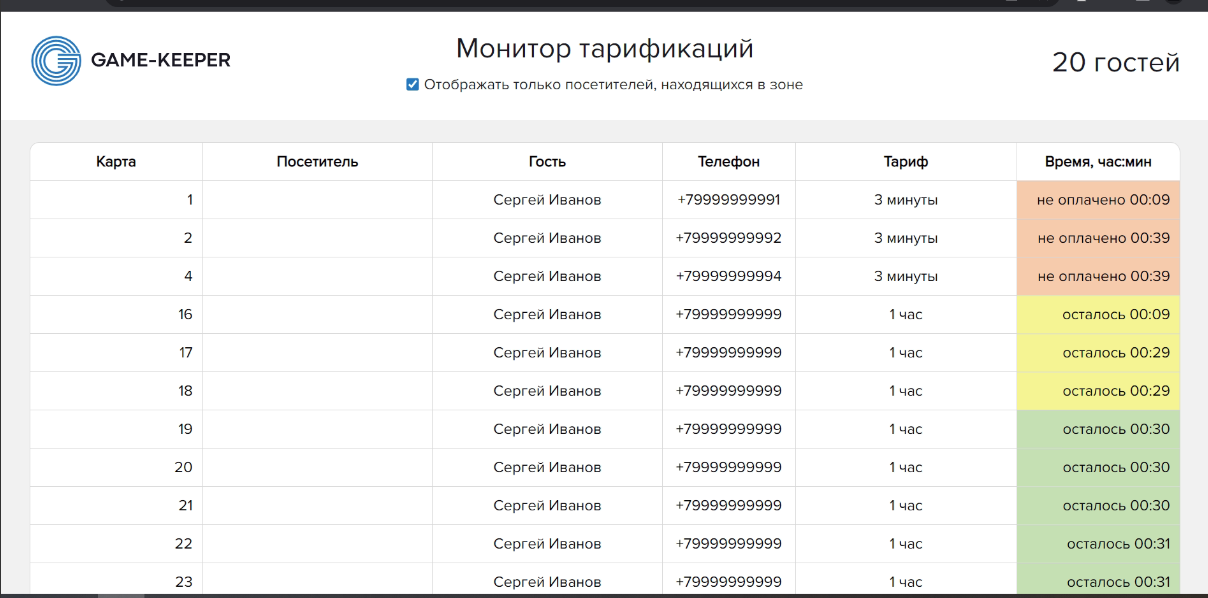Viewport: 1208px width, 598px height.
Task: Click the checkbox label text about visitors in zone
Action: [x=613, y=85]
